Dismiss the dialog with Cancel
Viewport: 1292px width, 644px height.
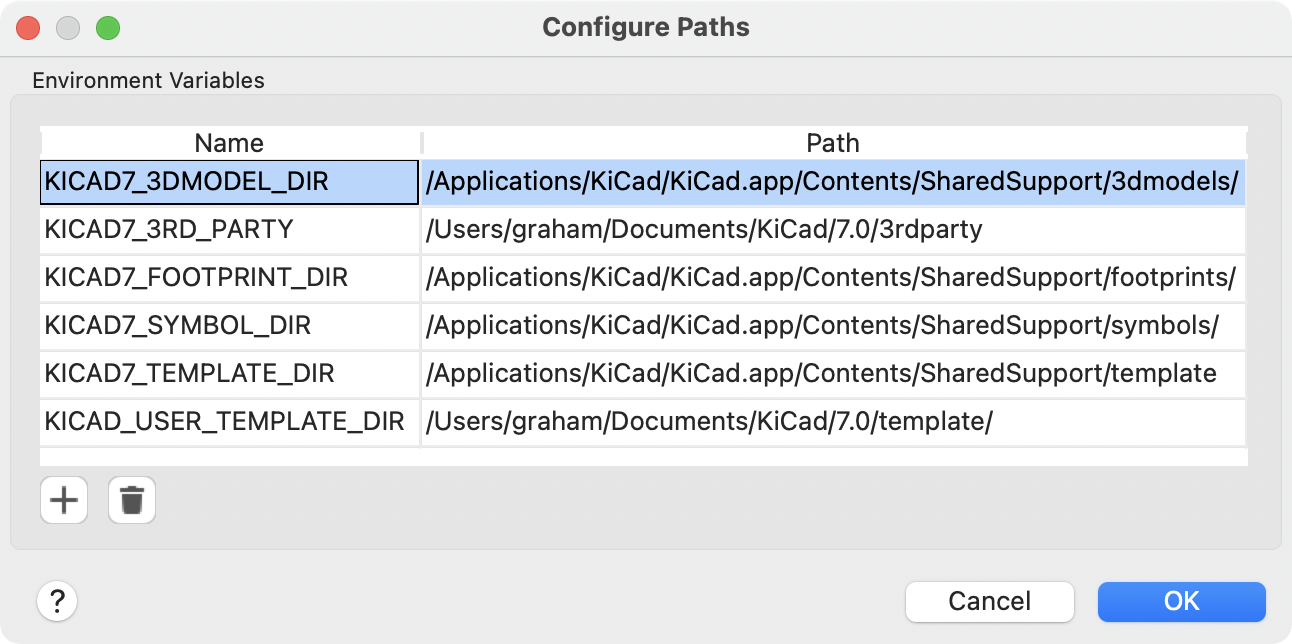tap(989, 601)
